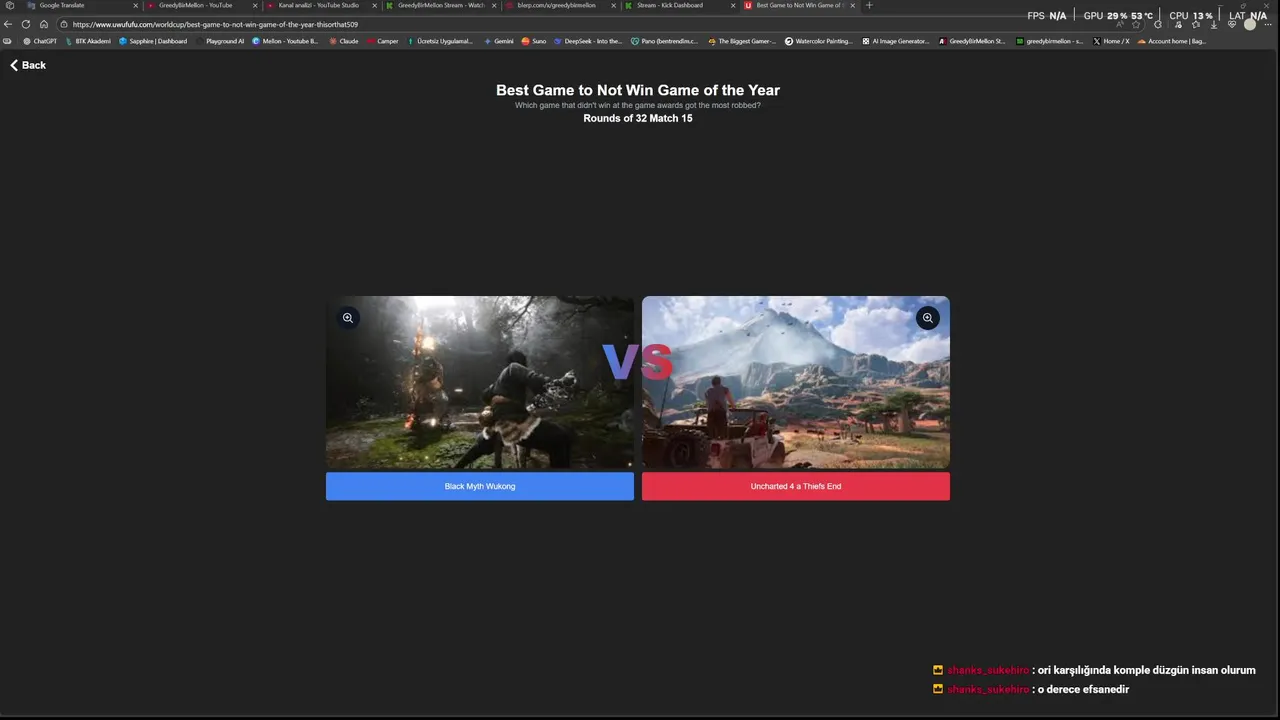View site information lock icon
This screenshot has width=1280, height=720.
[64, 24]
